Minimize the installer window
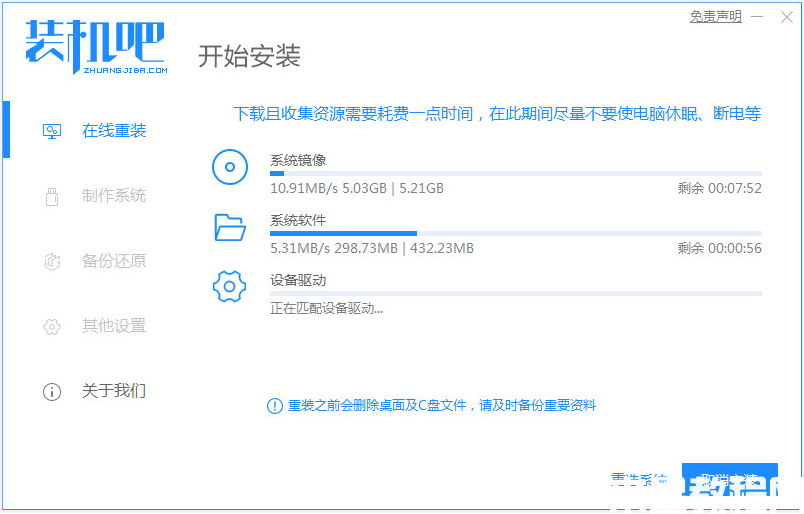The height and width of the screenshot is (514, 804). coord(757,17)
